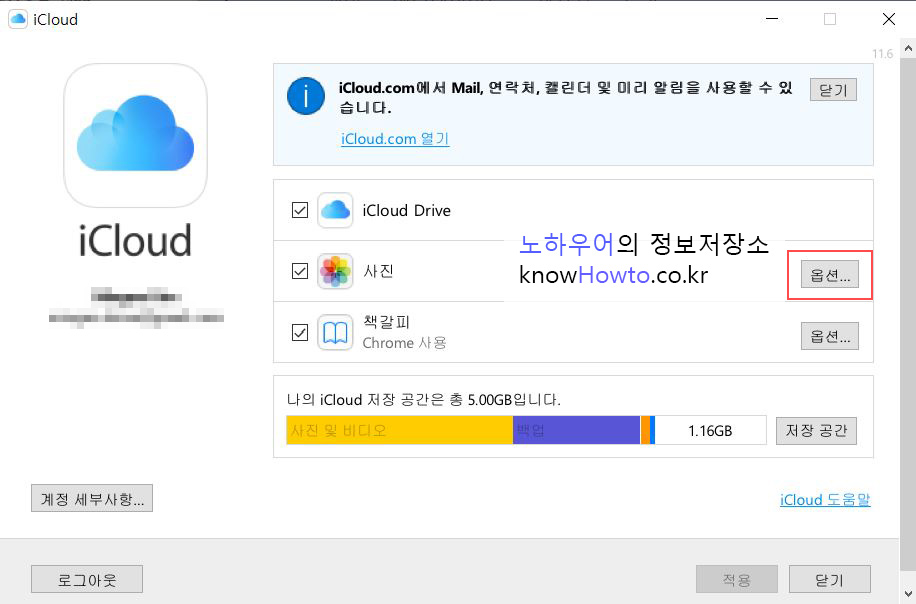Click the iCloud Drive label

[x=407, y=210]
